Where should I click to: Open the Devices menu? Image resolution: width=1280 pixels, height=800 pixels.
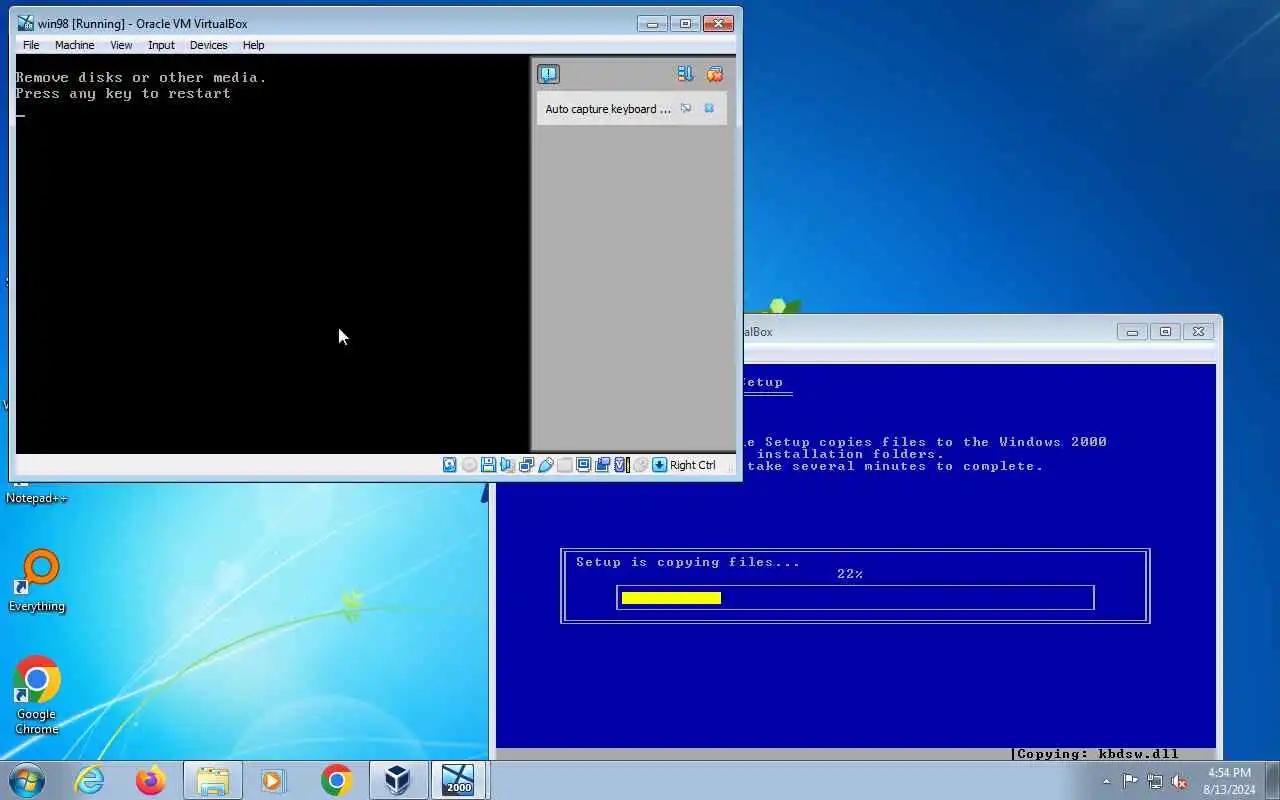click(209, 45)
